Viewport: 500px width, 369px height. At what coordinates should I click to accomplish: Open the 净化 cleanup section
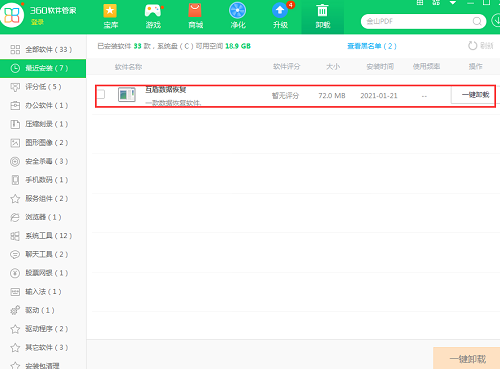(x=238, y=16)
